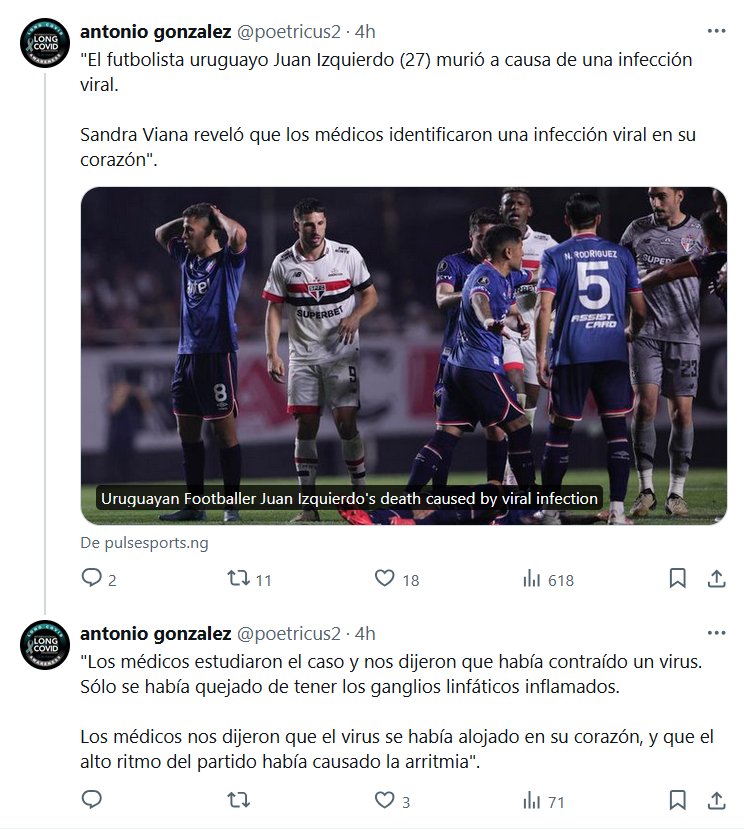Open antonio gonzalez profile from first tweet
The image size is (744, 830).
[x=156, y=32]
